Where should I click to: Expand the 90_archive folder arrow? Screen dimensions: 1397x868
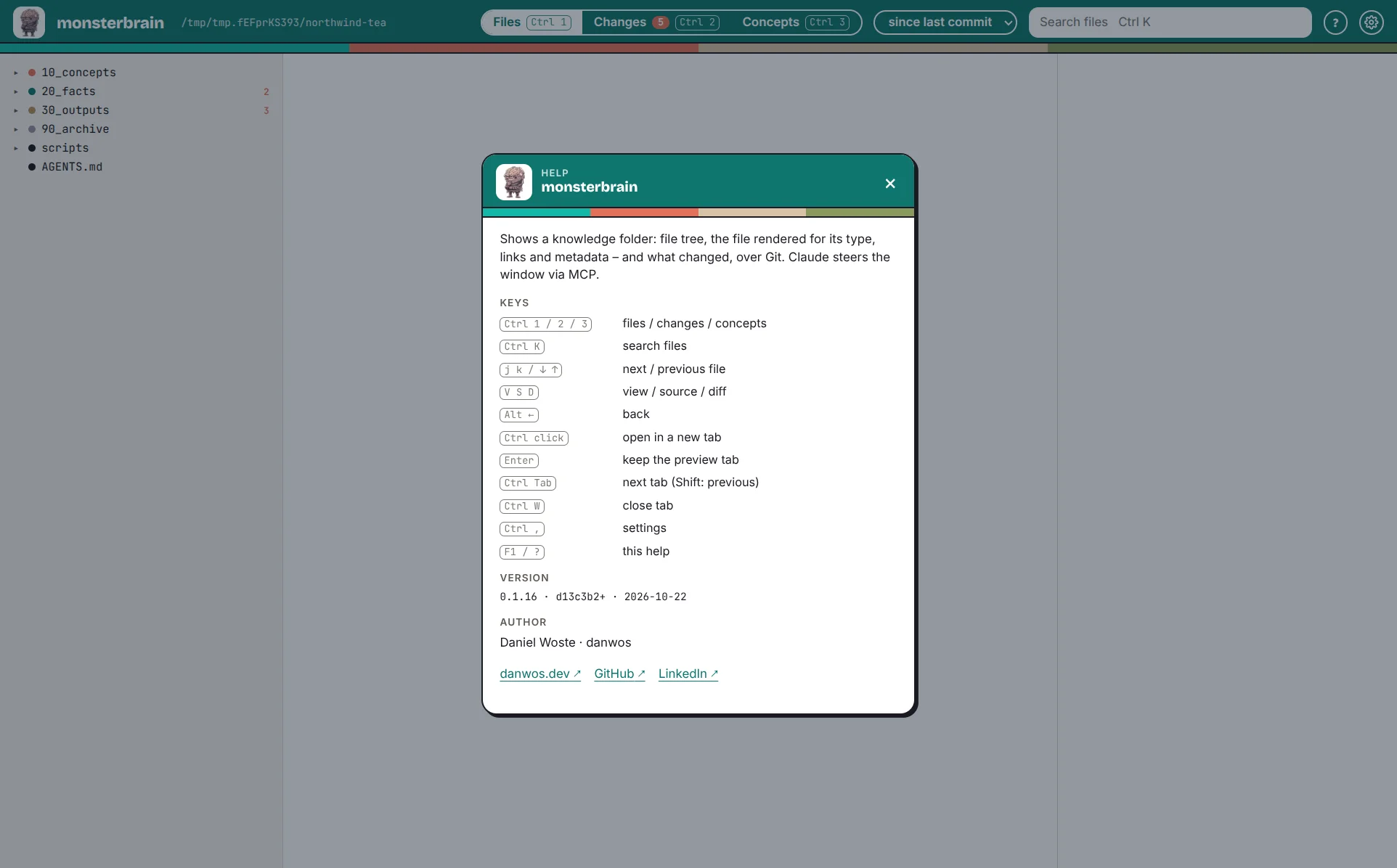(16, 129)
